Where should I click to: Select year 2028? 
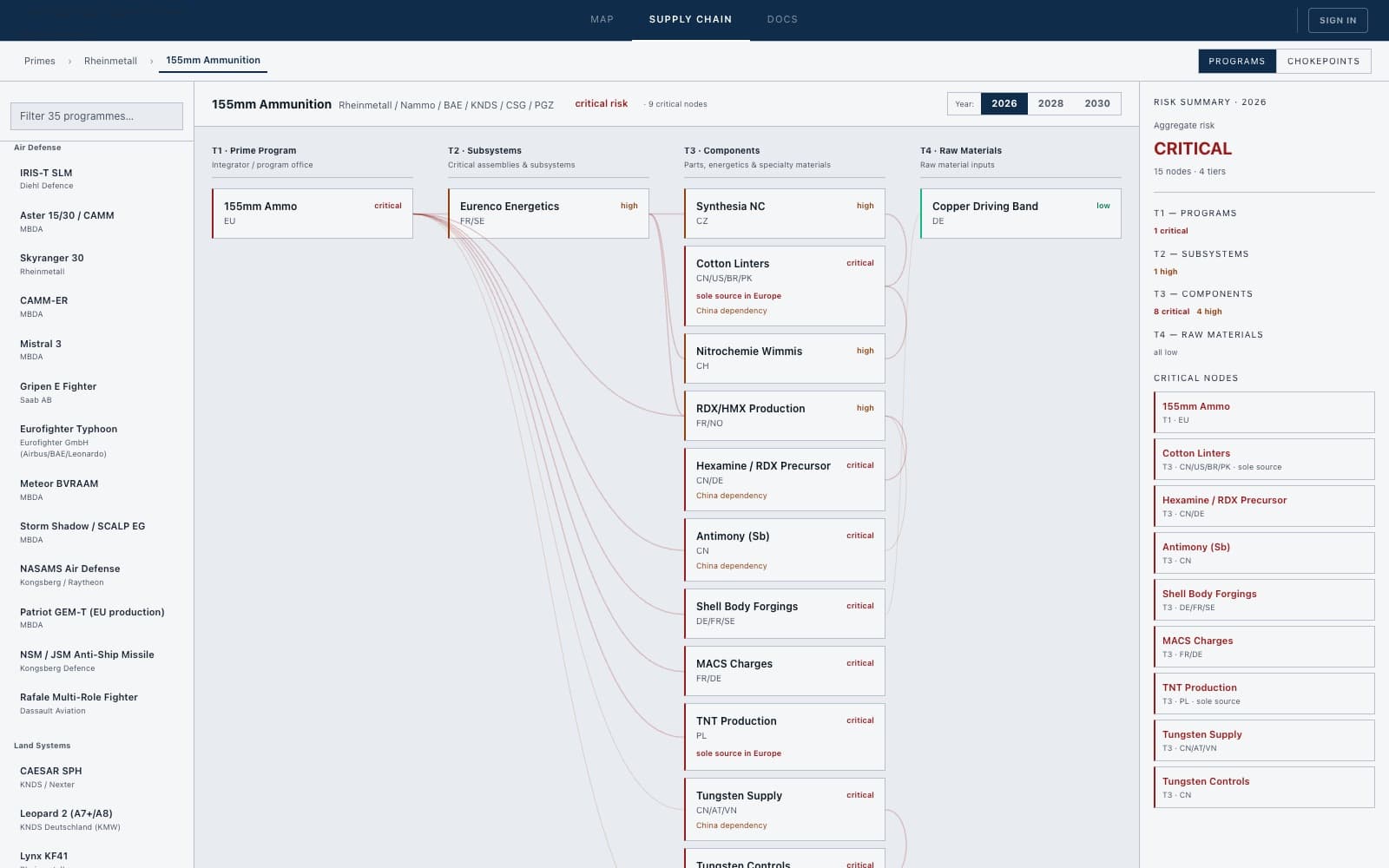[x=1050, y=103]
